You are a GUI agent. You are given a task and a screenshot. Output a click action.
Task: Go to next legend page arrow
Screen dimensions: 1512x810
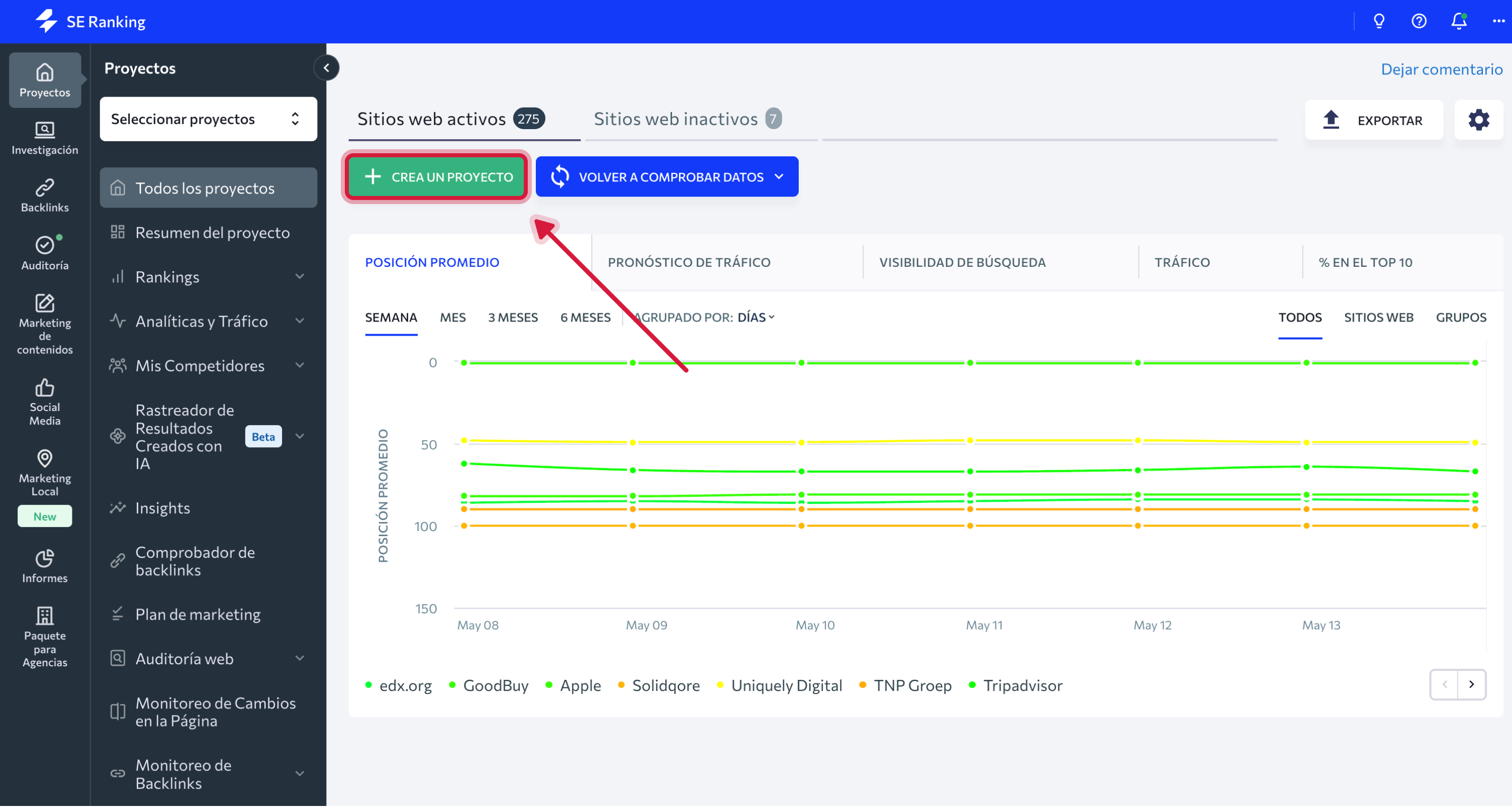tap(1471, 684)
